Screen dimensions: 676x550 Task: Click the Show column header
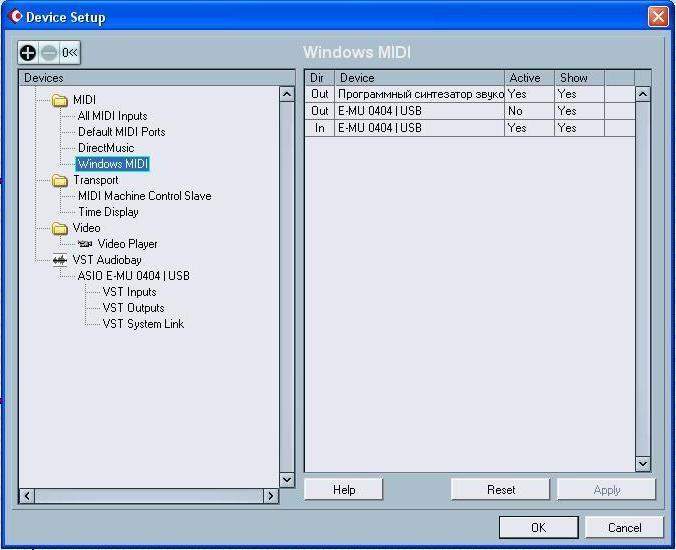[579, 78]
